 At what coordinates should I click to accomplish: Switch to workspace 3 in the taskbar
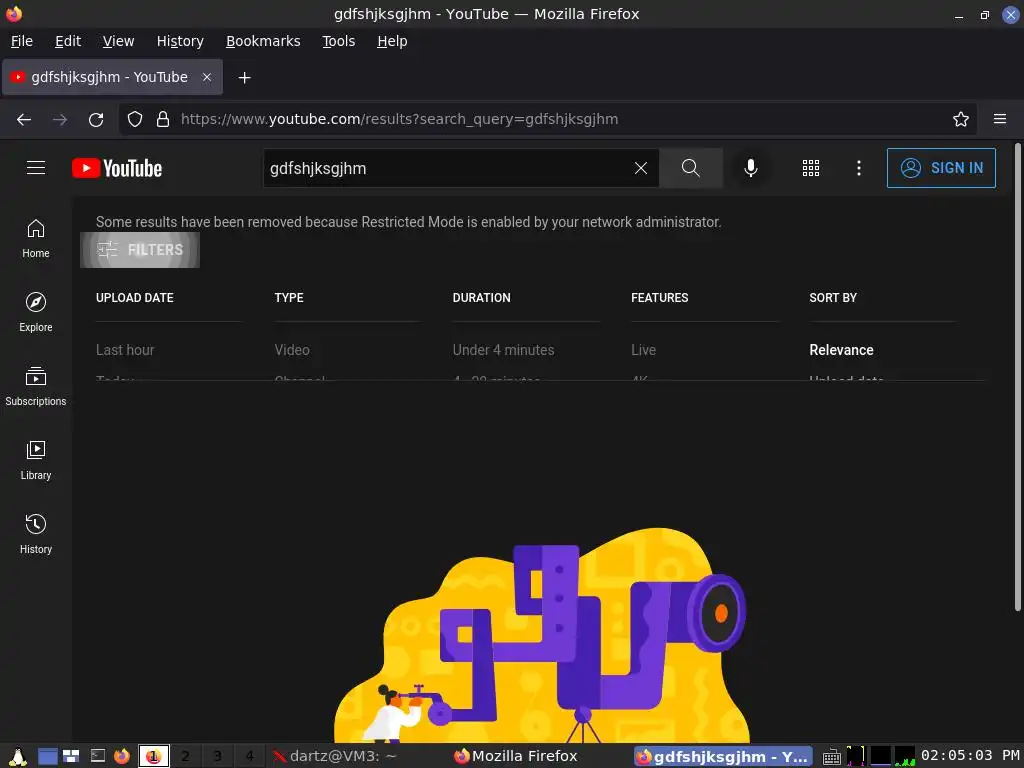tap(217, 756)
